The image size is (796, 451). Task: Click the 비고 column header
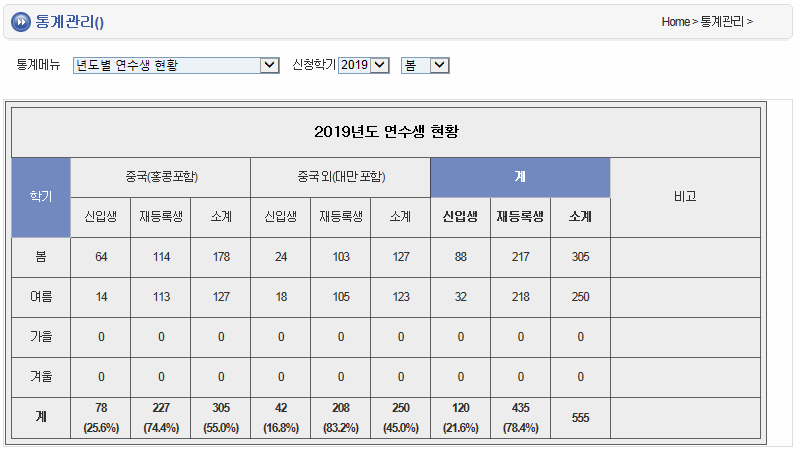point(685,197)
